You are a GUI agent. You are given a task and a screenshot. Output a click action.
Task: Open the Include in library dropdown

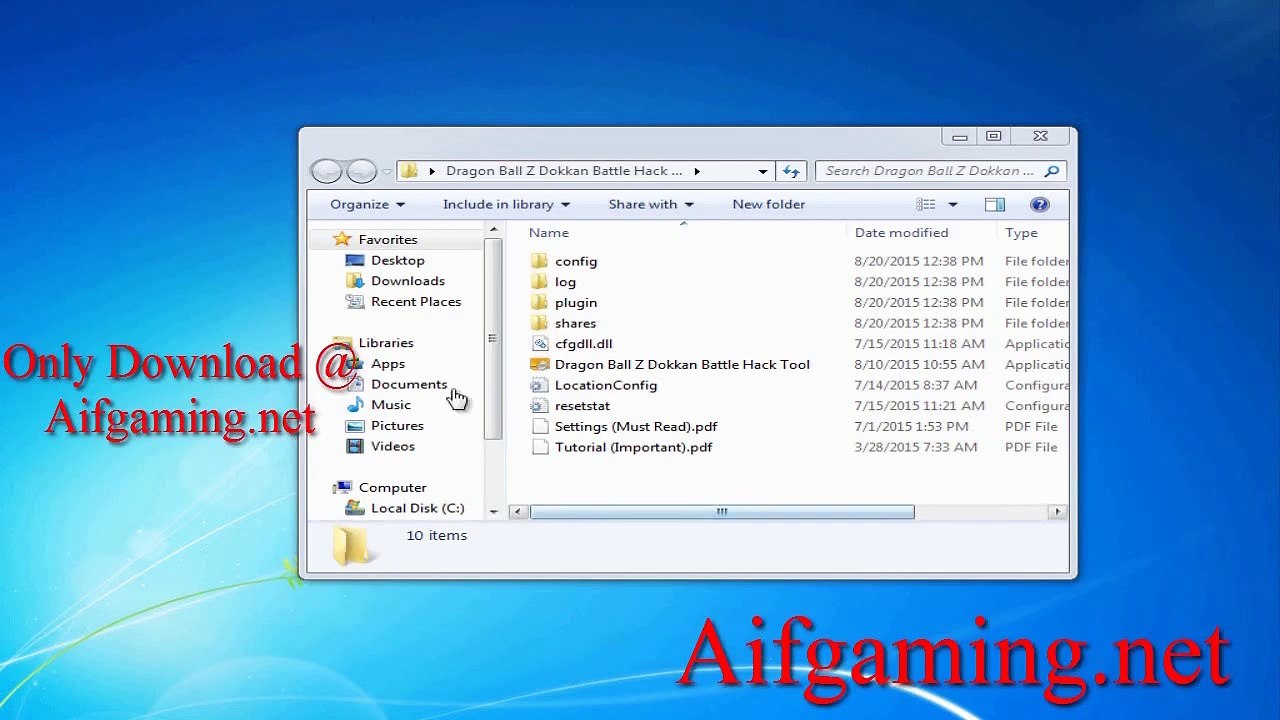click(506, 204)
